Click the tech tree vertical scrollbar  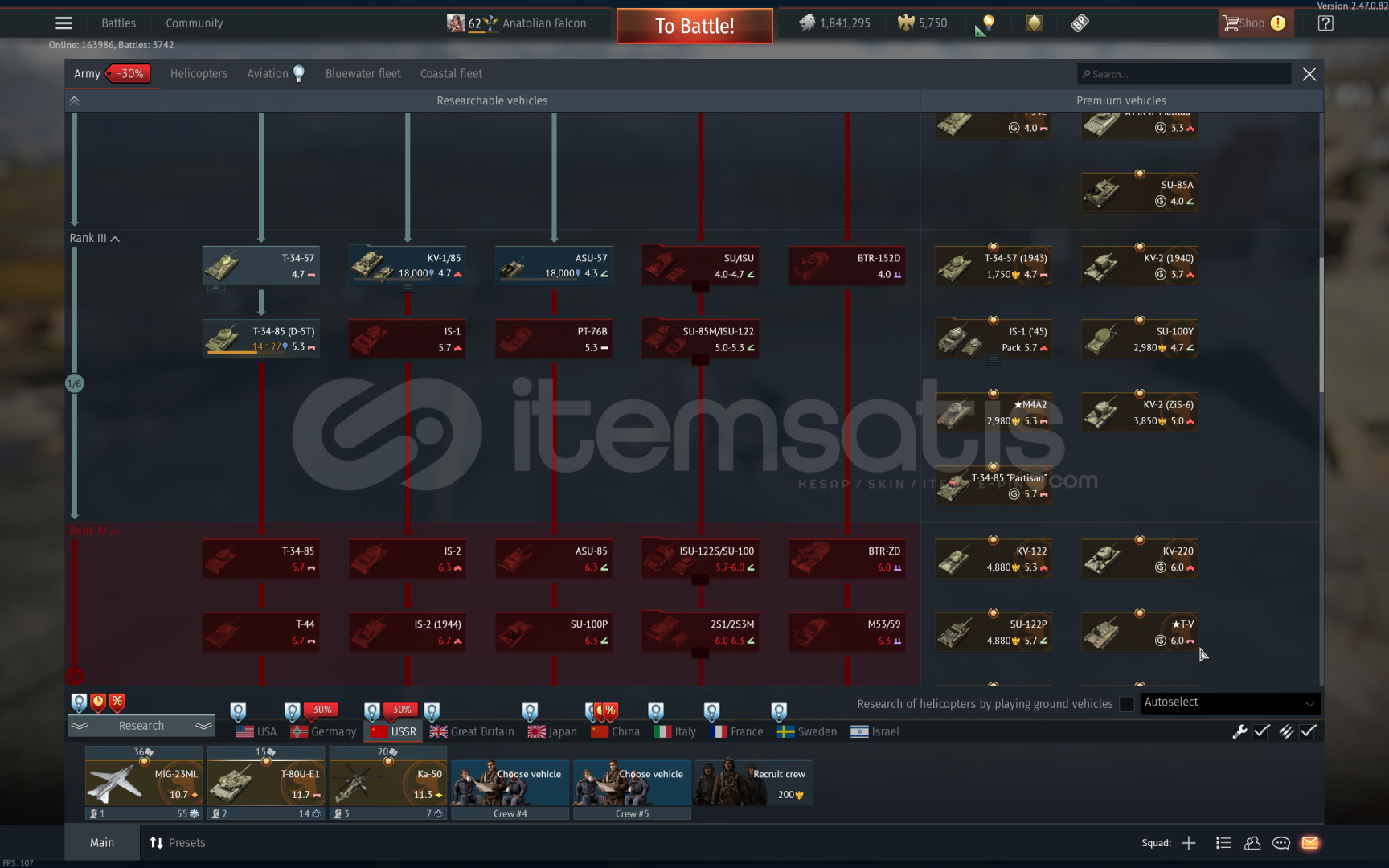[1321, 325]
